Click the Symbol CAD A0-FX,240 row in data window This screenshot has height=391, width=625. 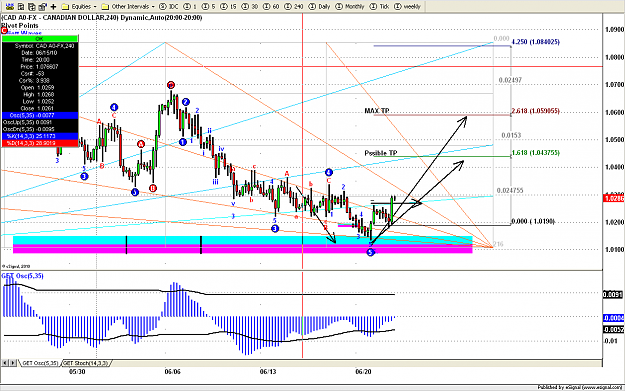pos(39,46)
